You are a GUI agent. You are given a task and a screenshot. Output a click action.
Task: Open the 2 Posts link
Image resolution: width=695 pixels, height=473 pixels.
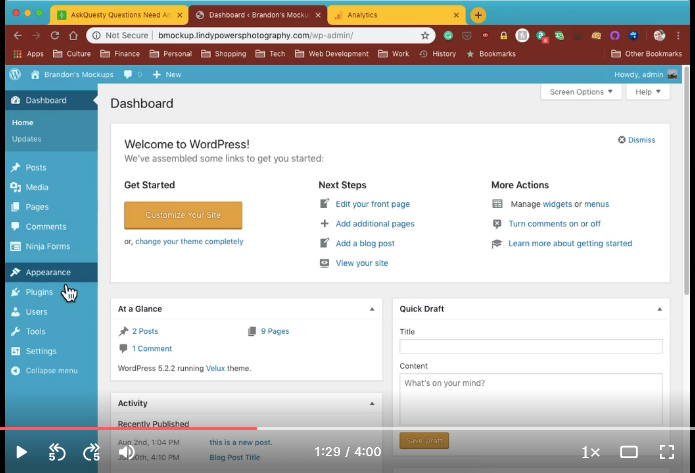pos(145,331)
